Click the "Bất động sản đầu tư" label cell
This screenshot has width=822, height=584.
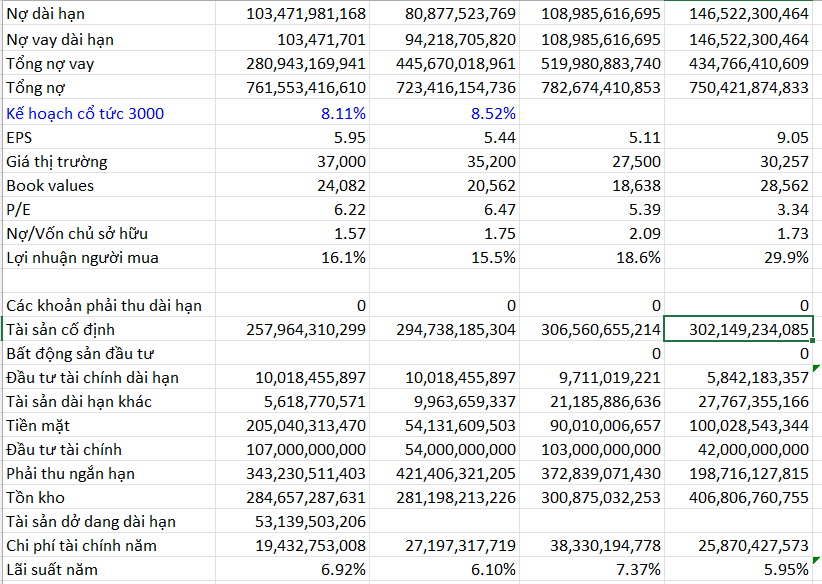point(80,353)
